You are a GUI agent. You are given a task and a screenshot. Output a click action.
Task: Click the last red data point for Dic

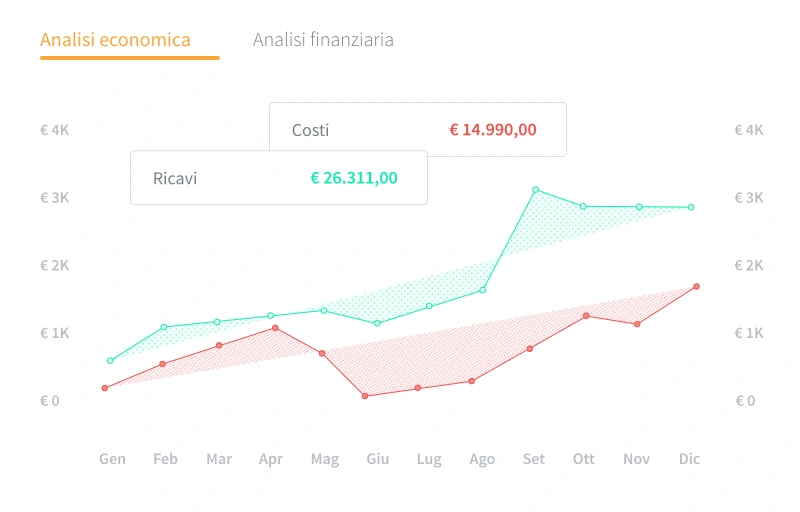(x=697, y=286)
